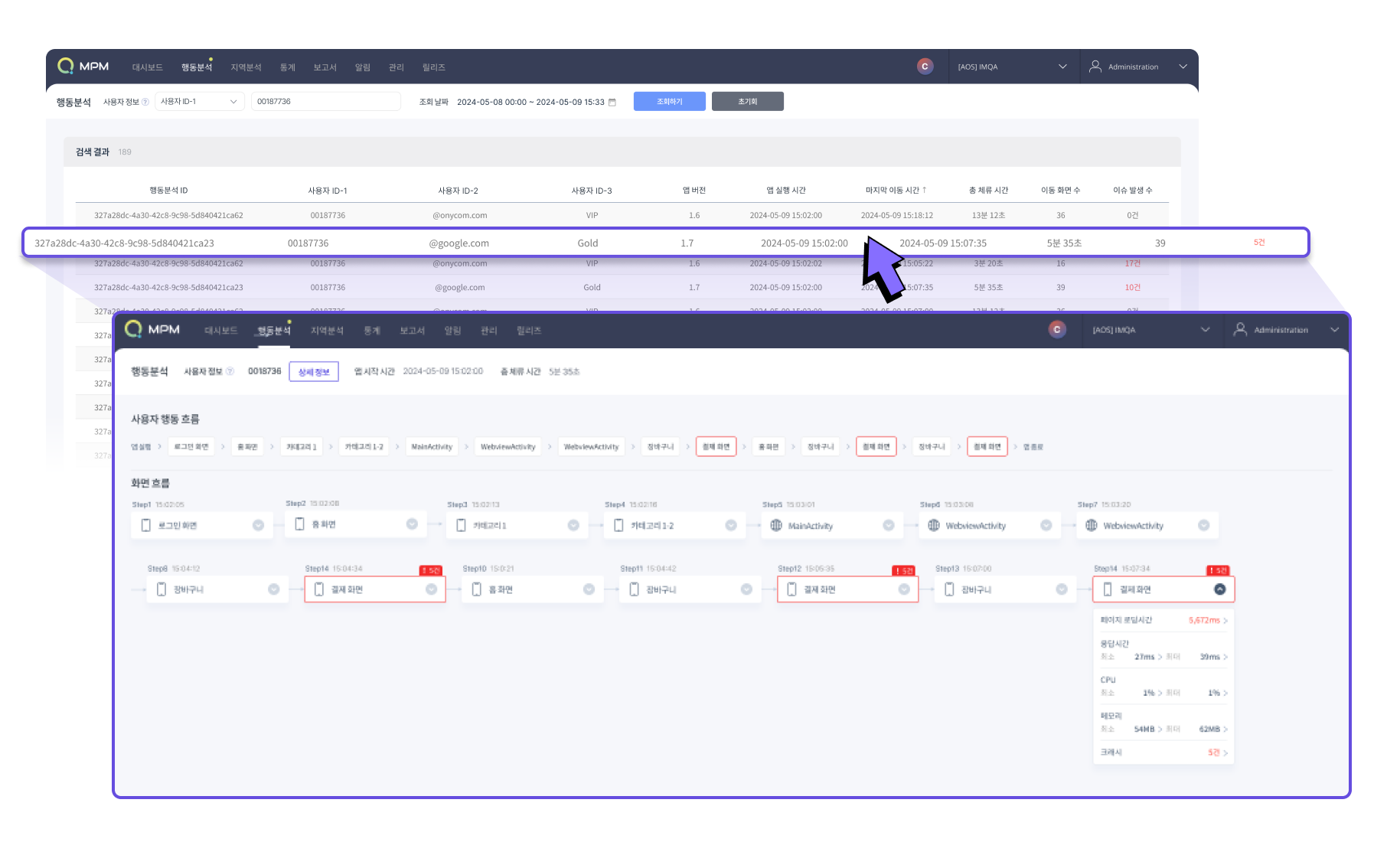The width and height of the screenshot is (1387, 868).
Task: Click help icon next to 사용자 정보 in front window
Action: point(230,371)
